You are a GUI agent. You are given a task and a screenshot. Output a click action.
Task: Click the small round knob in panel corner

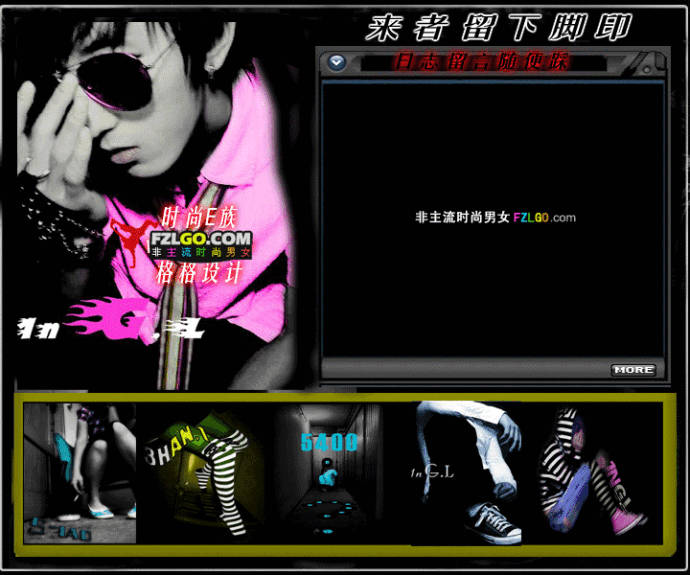[647, 70]
